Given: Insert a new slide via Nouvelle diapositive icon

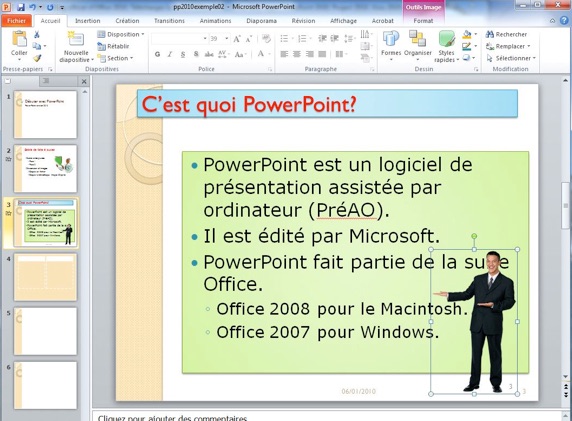Looking at the screenshot, I should click(76, 39).
